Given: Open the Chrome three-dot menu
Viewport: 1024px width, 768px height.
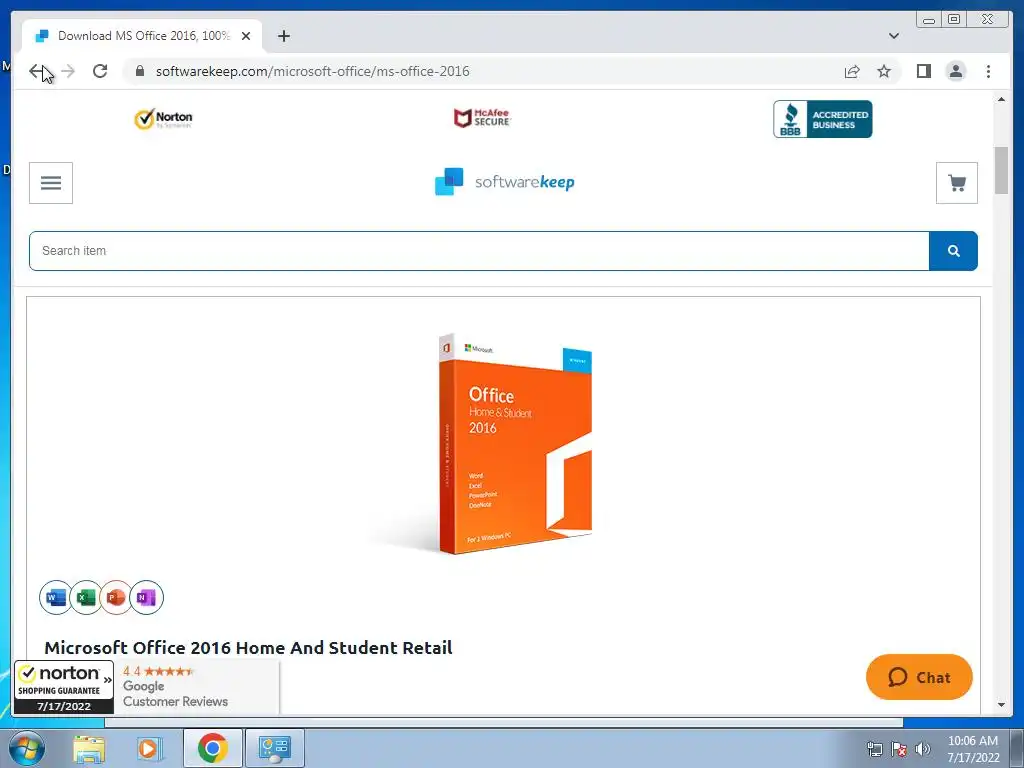Looking at the screenshot, I should pos(988,71).
